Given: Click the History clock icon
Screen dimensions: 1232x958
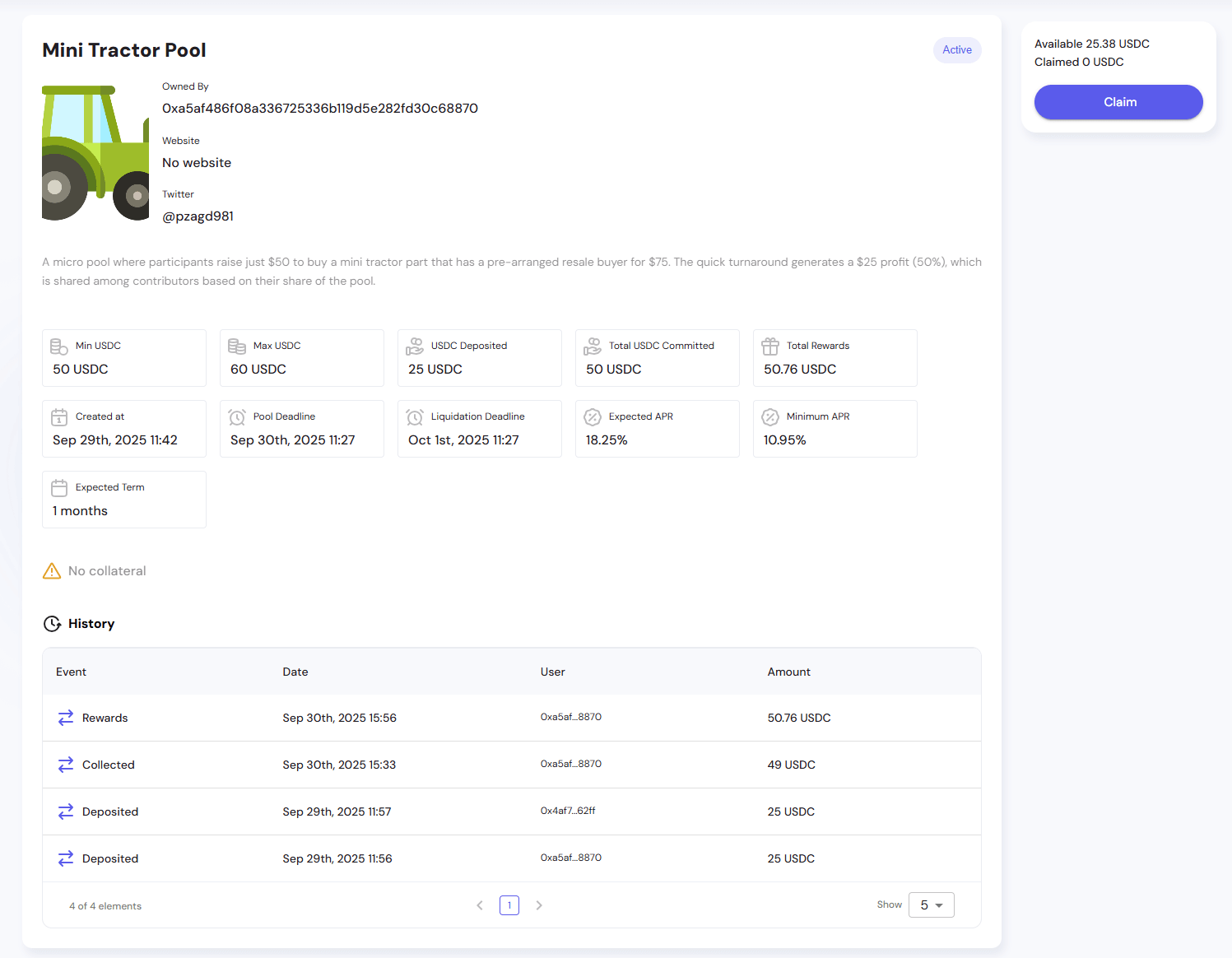Looking at the screenshot, I should [52, 624].
